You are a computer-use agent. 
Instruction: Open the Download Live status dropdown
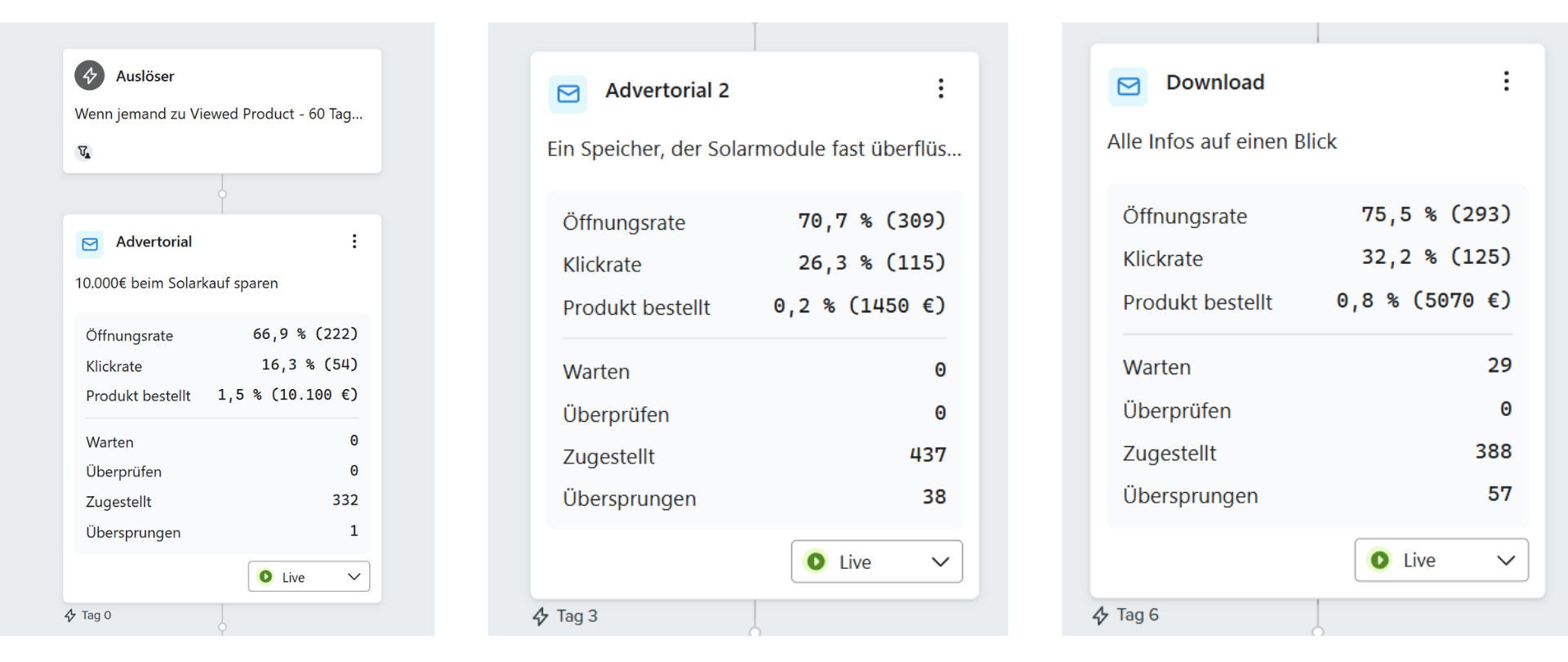(x=1441, y=560)
